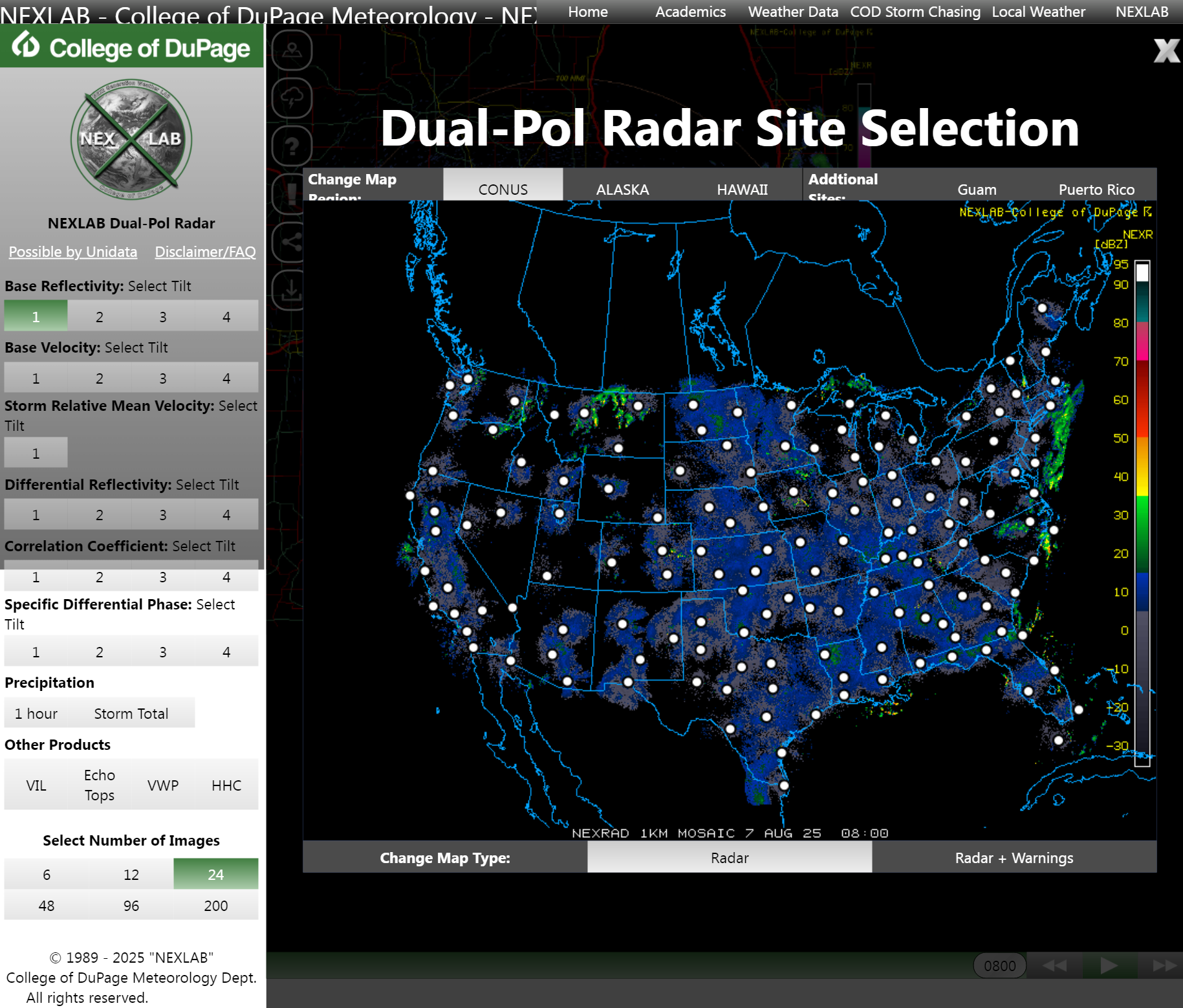The image size is (1183, 1008).
Task: Select Storm Relative Mean Velocity tilt 1
Action: [x=36, y=452]
